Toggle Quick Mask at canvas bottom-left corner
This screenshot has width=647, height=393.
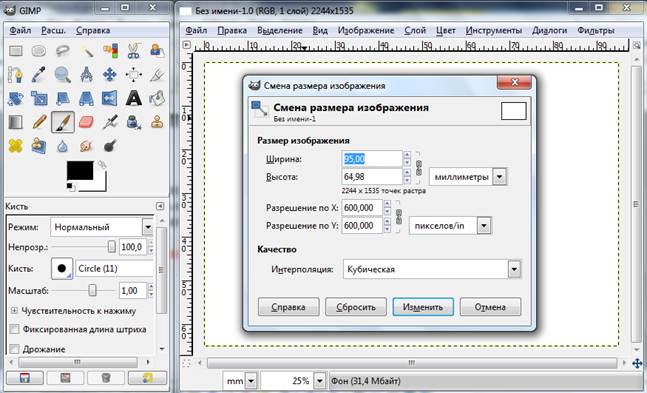[x=187, y=363]
